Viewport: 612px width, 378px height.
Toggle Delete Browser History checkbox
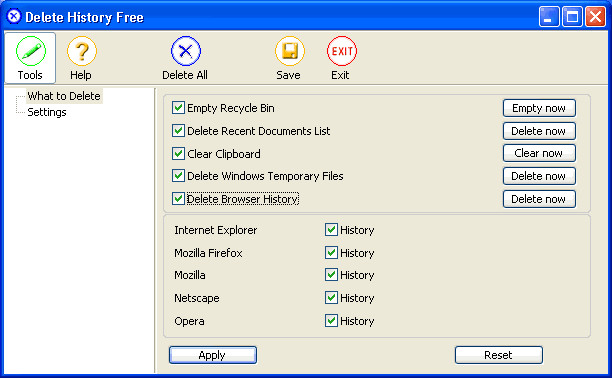pyautogui.click(x=178, y=199)
